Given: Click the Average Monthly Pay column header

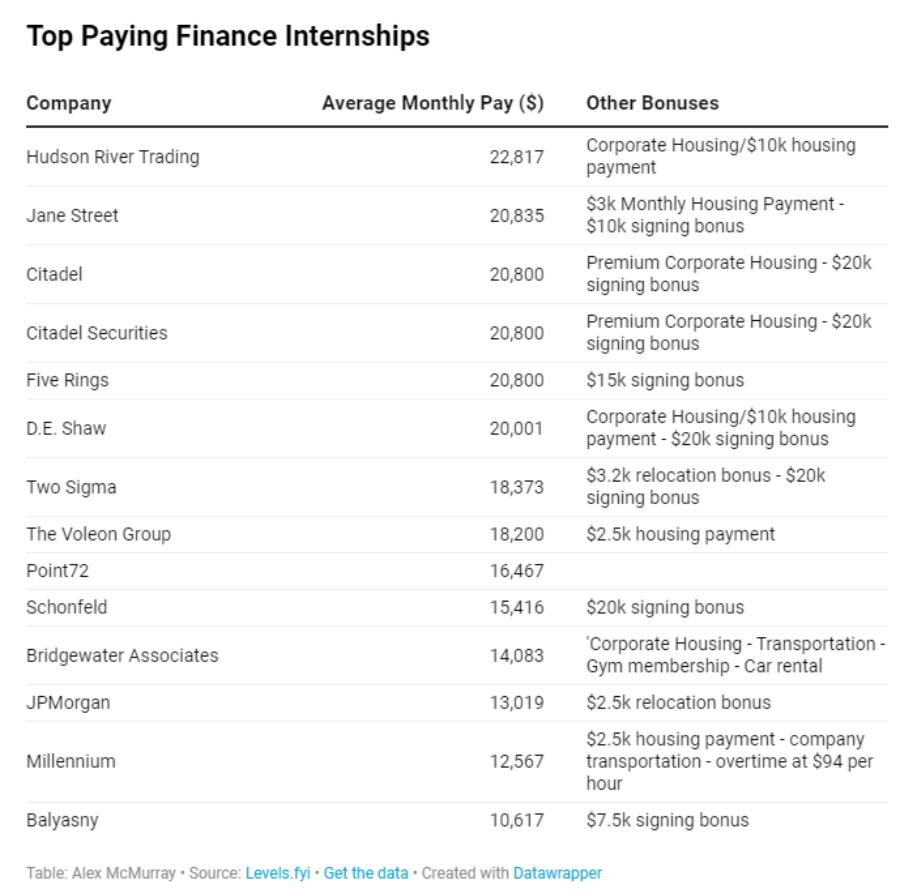Looking at the screenshot, I should pyautogui.click(x=433, y=103).
